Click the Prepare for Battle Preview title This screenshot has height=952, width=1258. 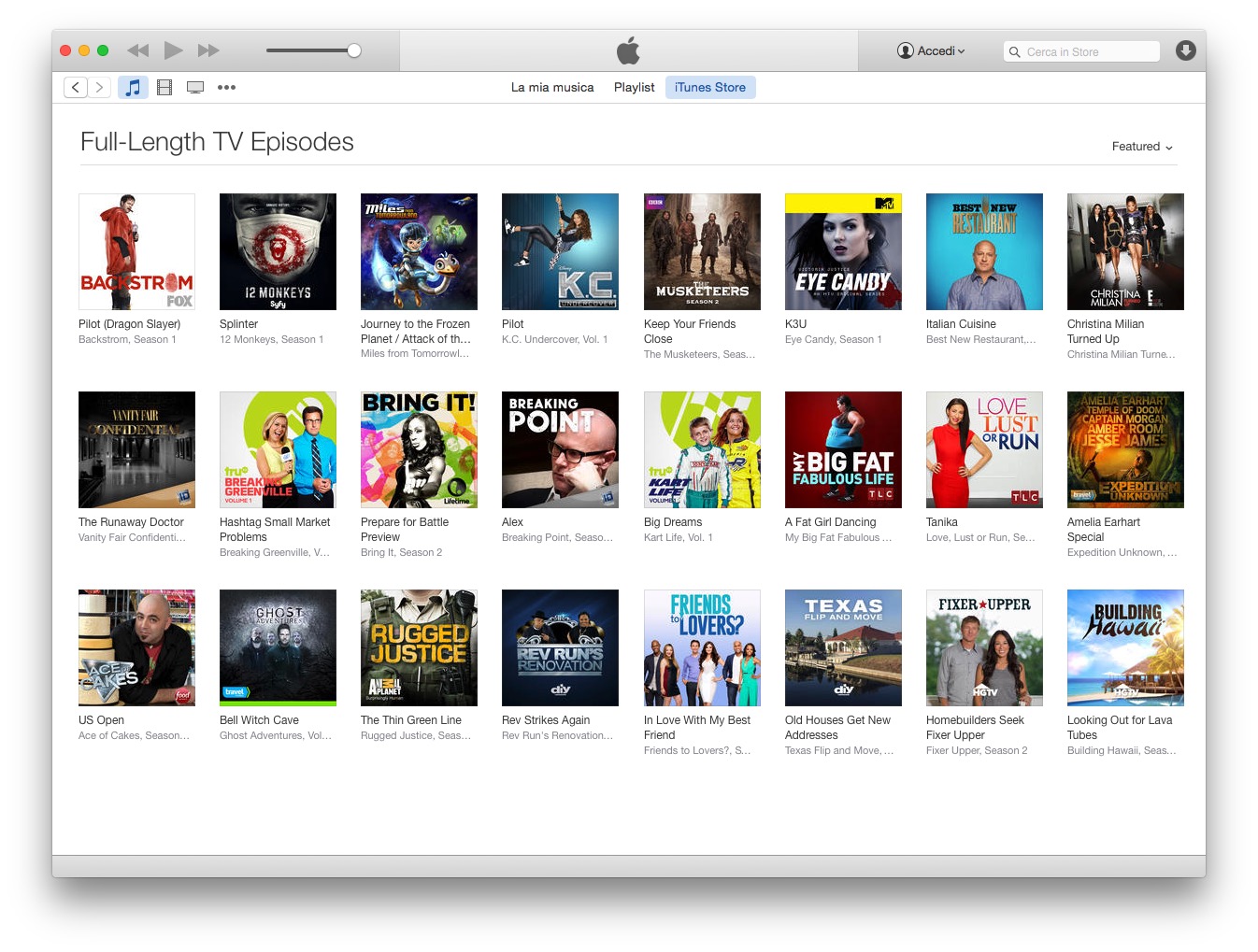(405, 530)
